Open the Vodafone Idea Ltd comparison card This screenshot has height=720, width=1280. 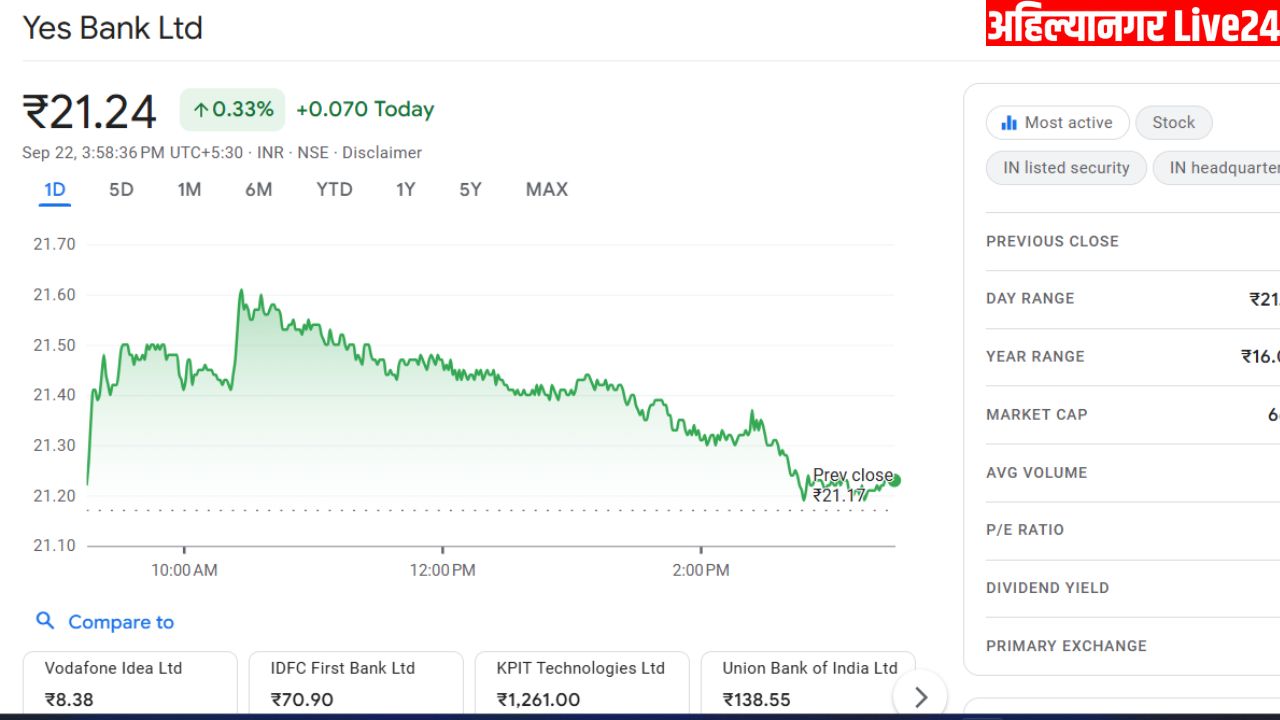coord(130,685)
